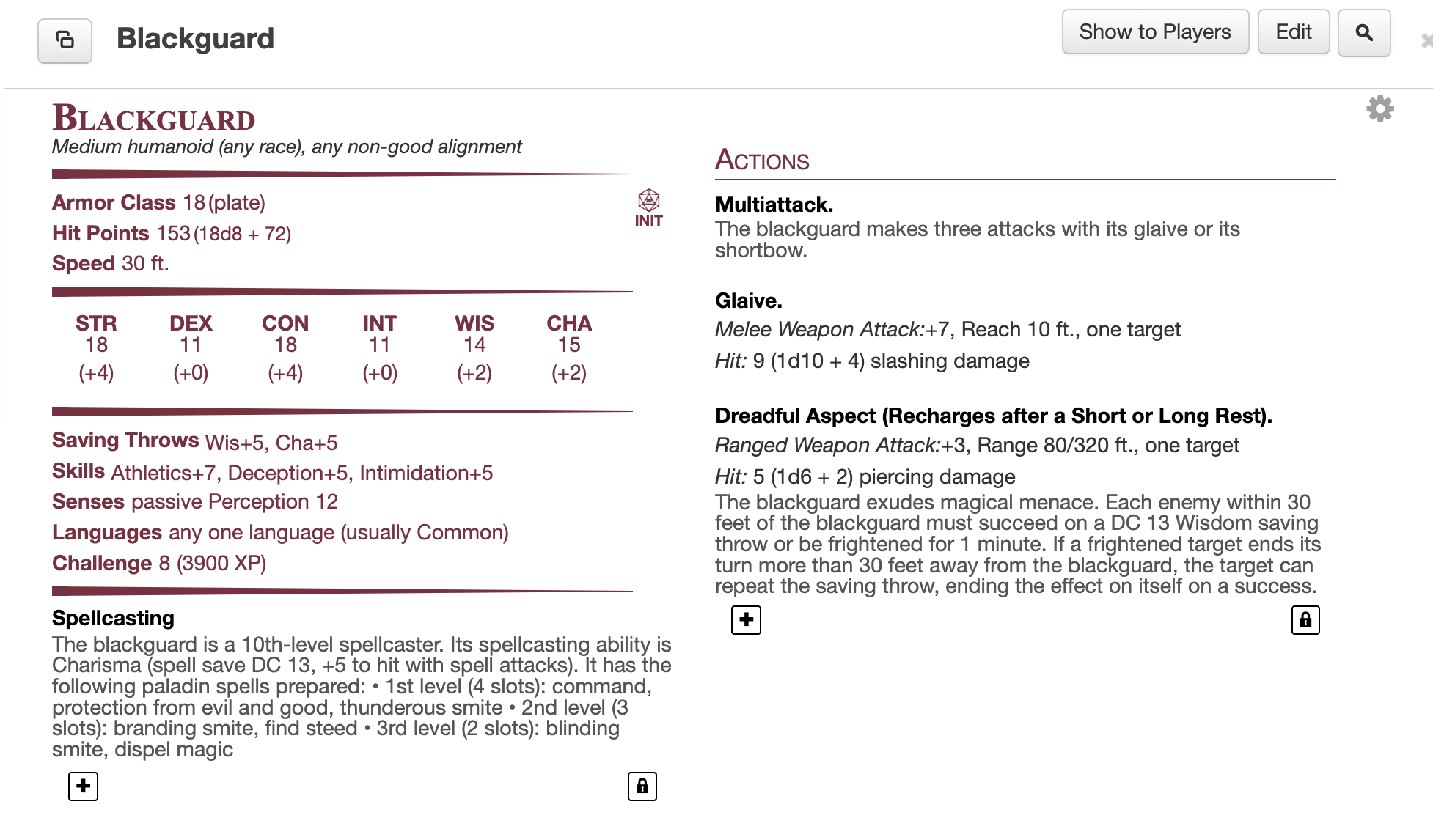
Task: Toggle the lock icon under Spellcasting section
Action: [642, 786]
